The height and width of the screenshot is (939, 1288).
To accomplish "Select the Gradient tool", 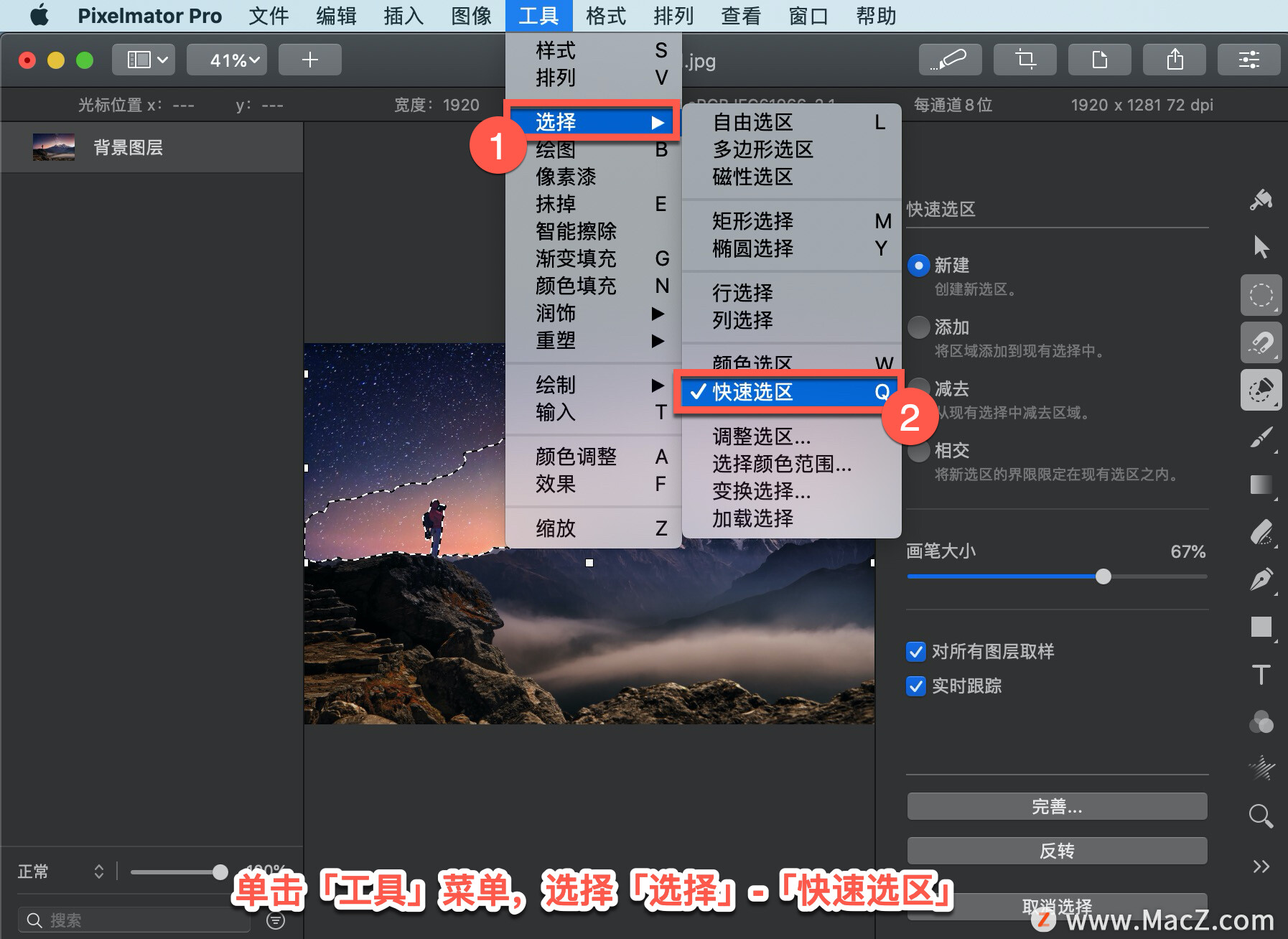I will 1261,485.
